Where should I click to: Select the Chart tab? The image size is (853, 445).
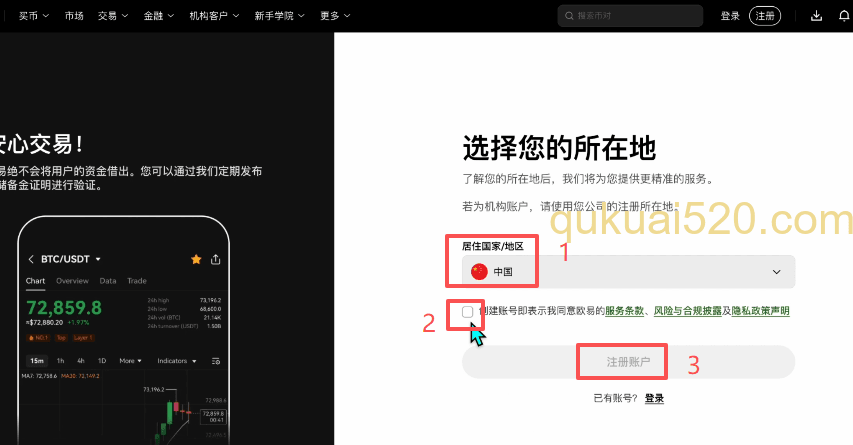[35, 281]
